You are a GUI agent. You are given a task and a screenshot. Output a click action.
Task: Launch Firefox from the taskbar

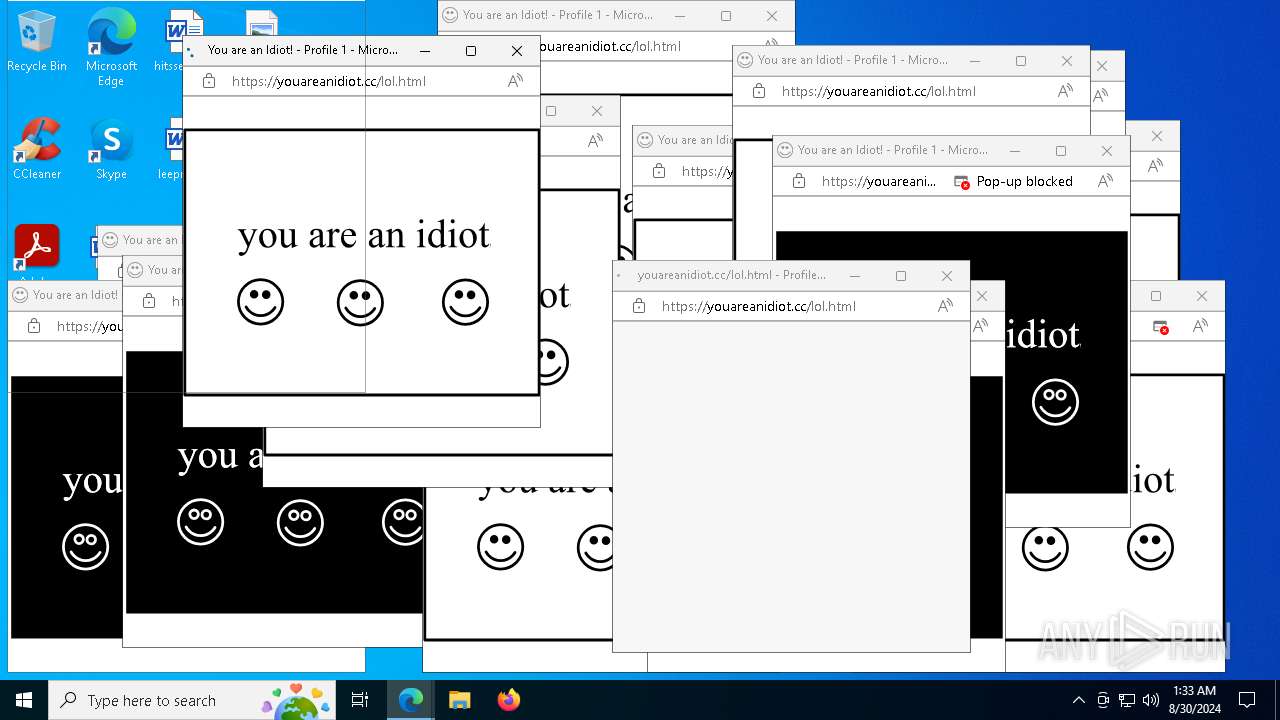[508, 700]
